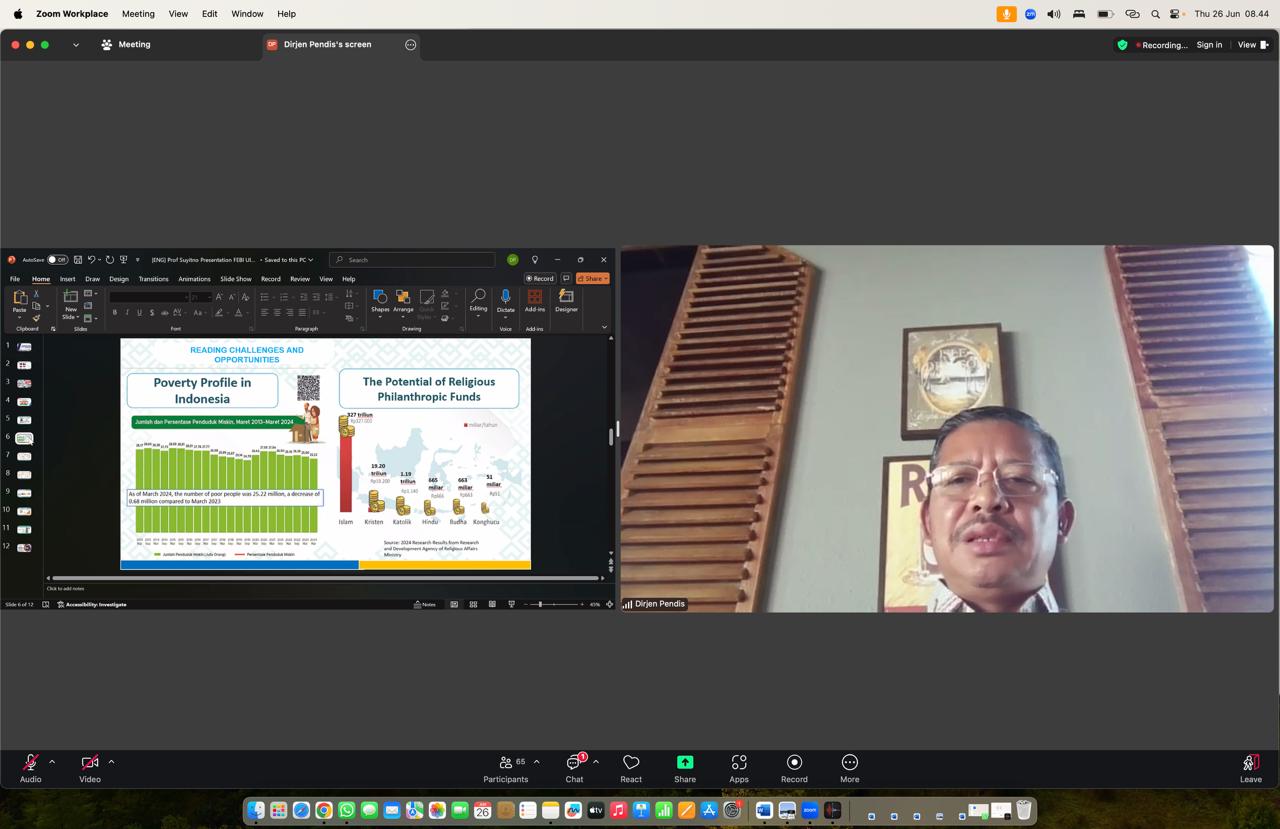Expand the Chat options arrow
The height and width of the screenshot is (829, 1280).
pos(596,762)
